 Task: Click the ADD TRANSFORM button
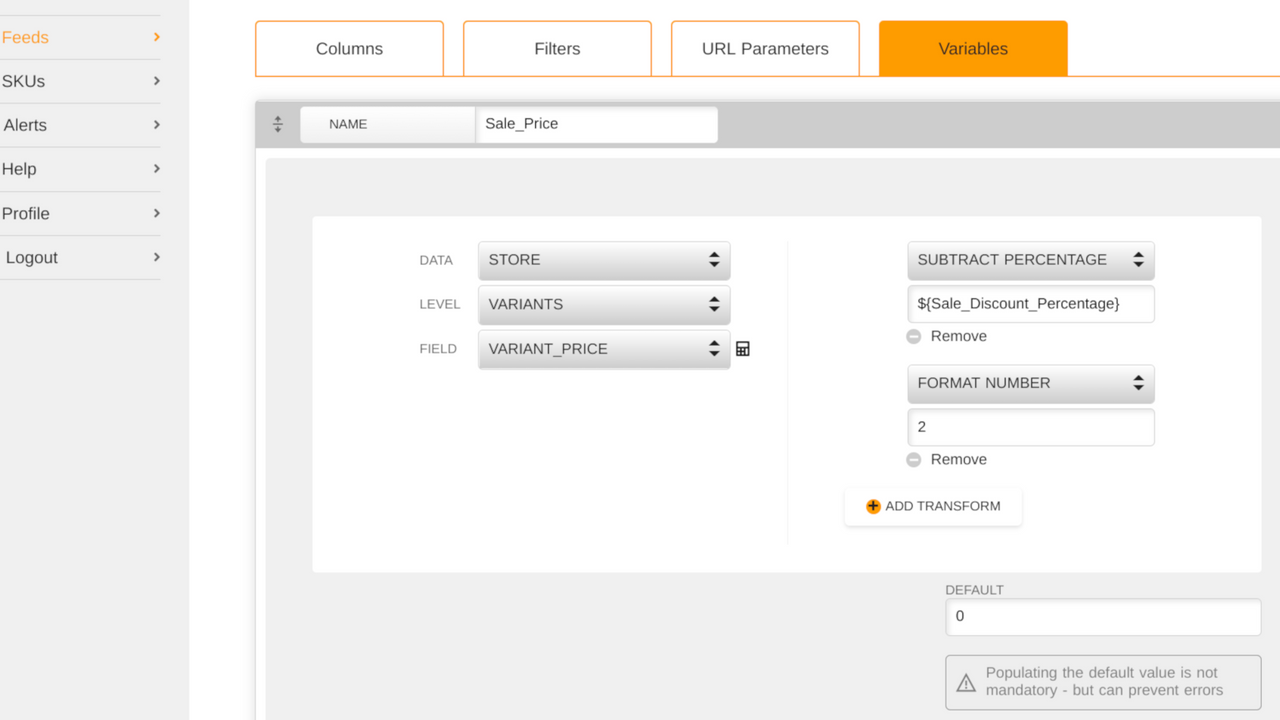933,506
